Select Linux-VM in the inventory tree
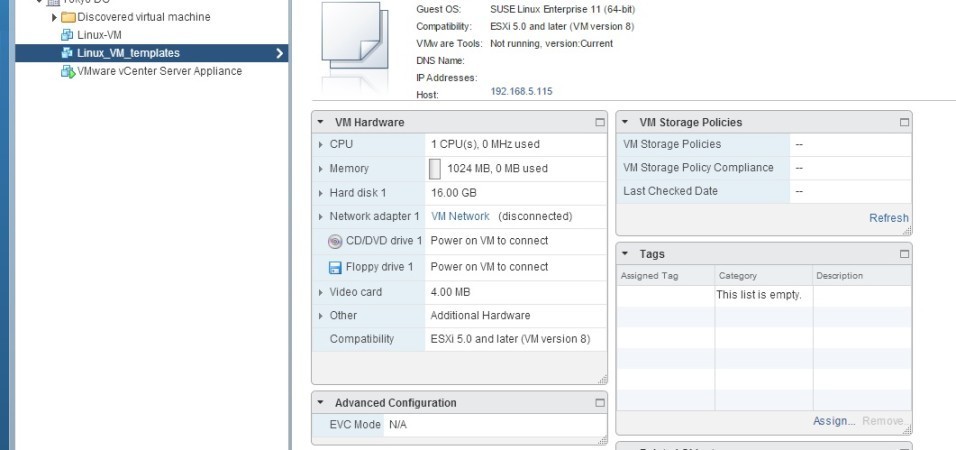The width and height of the screenshot is (956, 450). [99, 35]
